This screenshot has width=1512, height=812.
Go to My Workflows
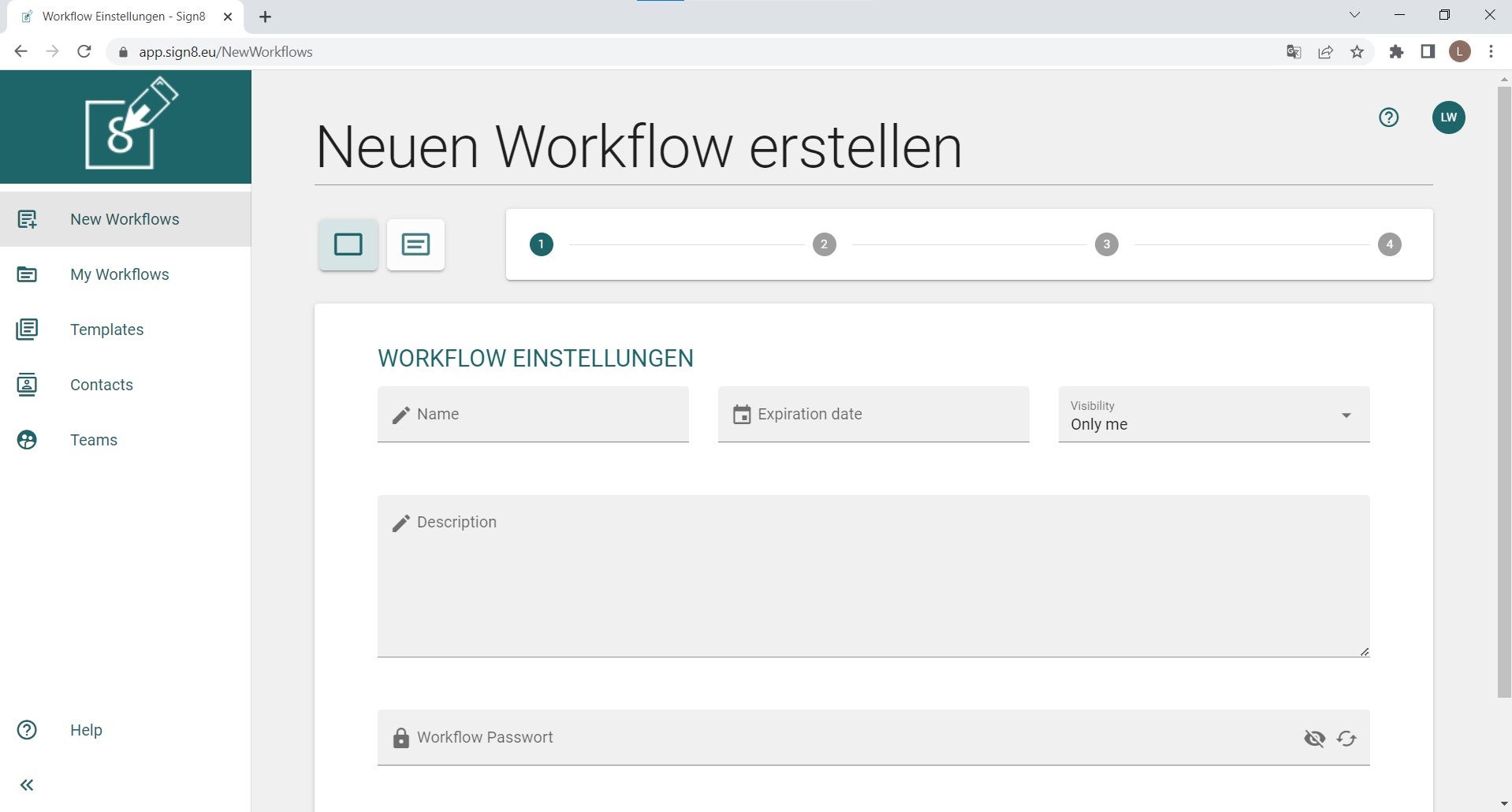coord(125,274)
